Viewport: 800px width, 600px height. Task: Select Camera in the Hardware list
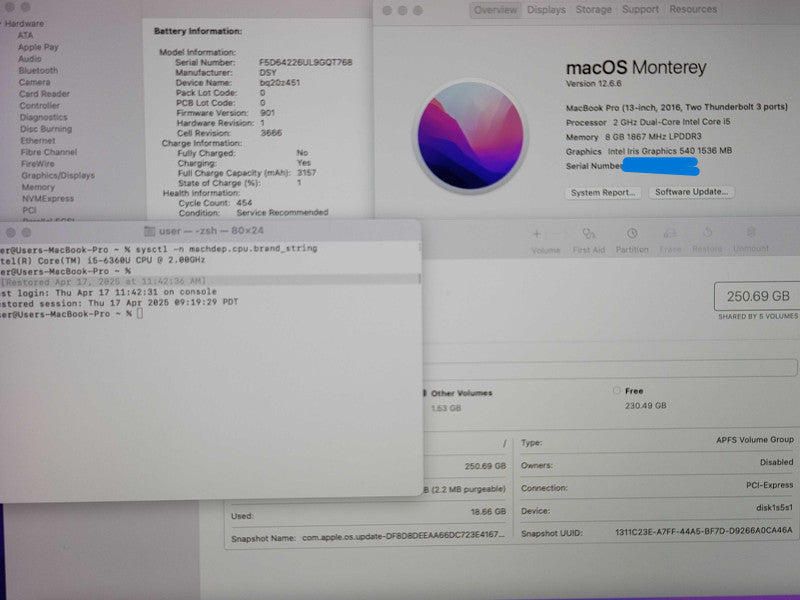[35, 82]
